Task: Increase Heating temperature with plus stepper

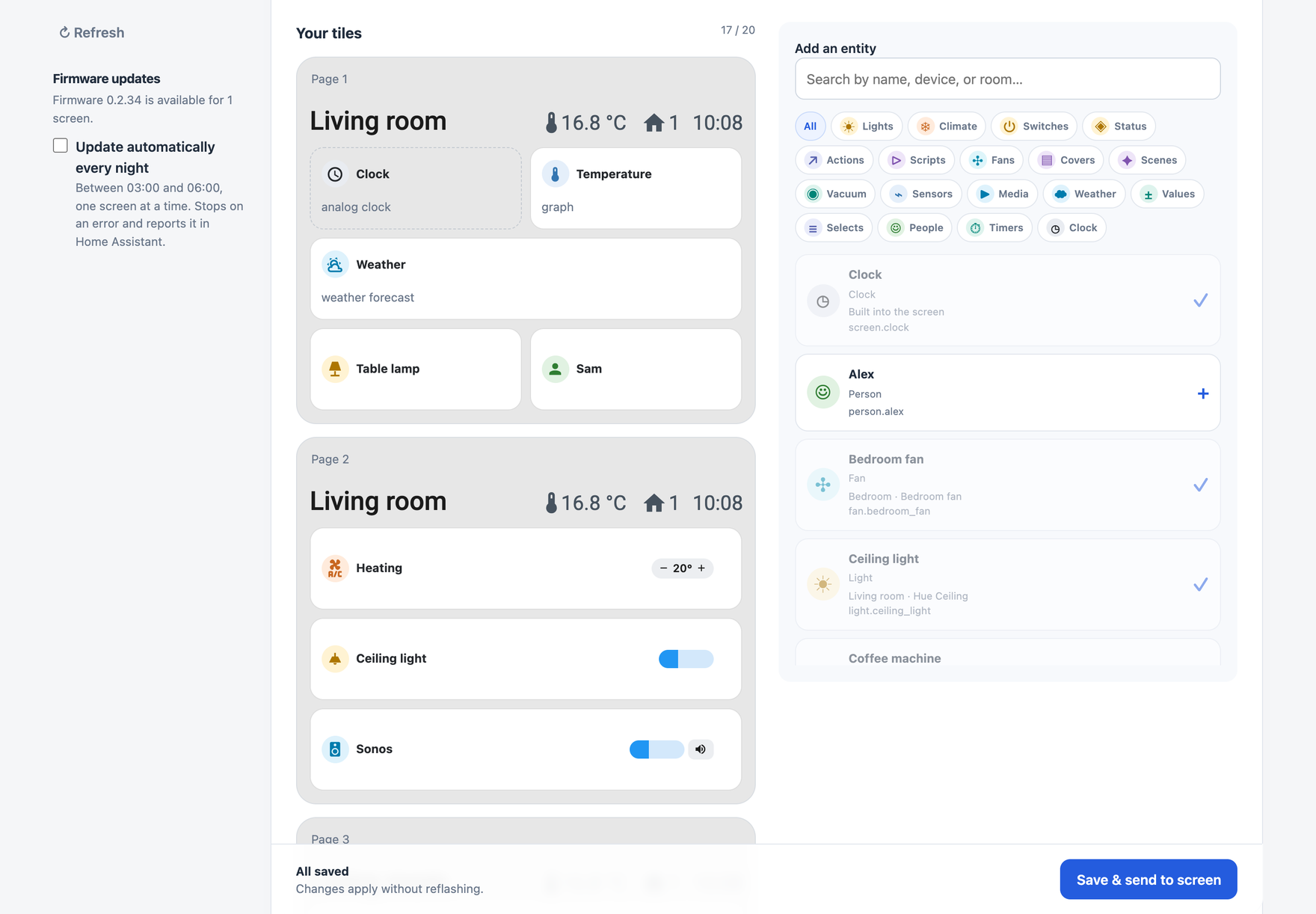Action: point(701,568)
